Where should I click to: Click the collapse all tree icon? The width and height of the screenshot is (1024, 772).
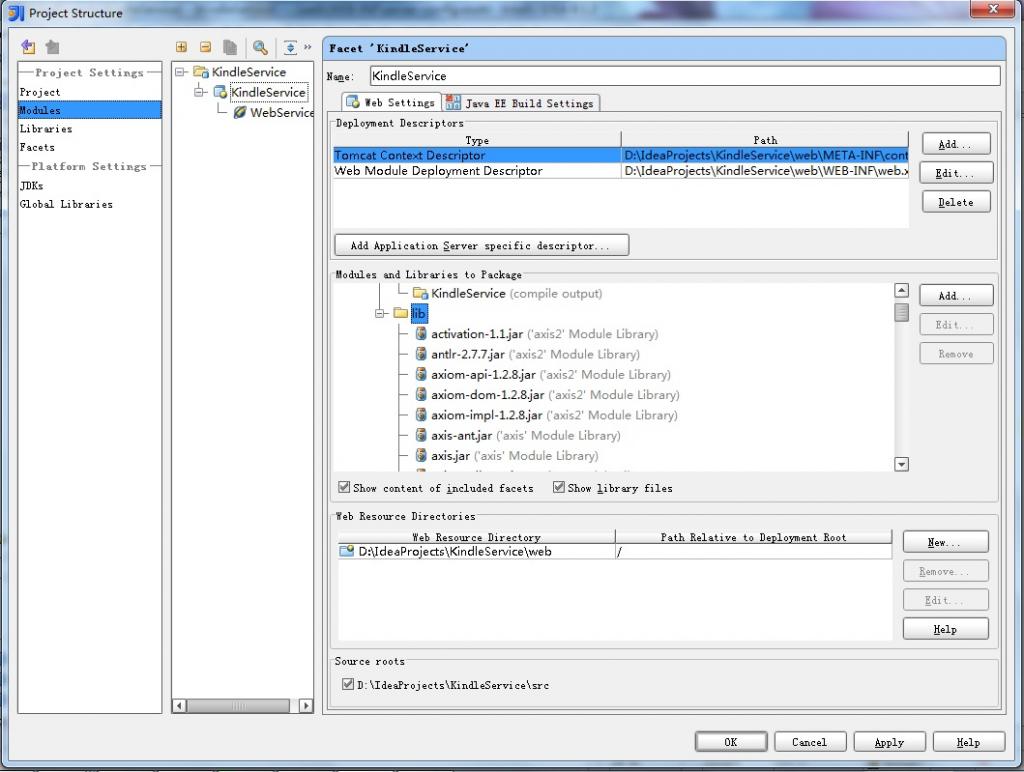click(205, 47)
